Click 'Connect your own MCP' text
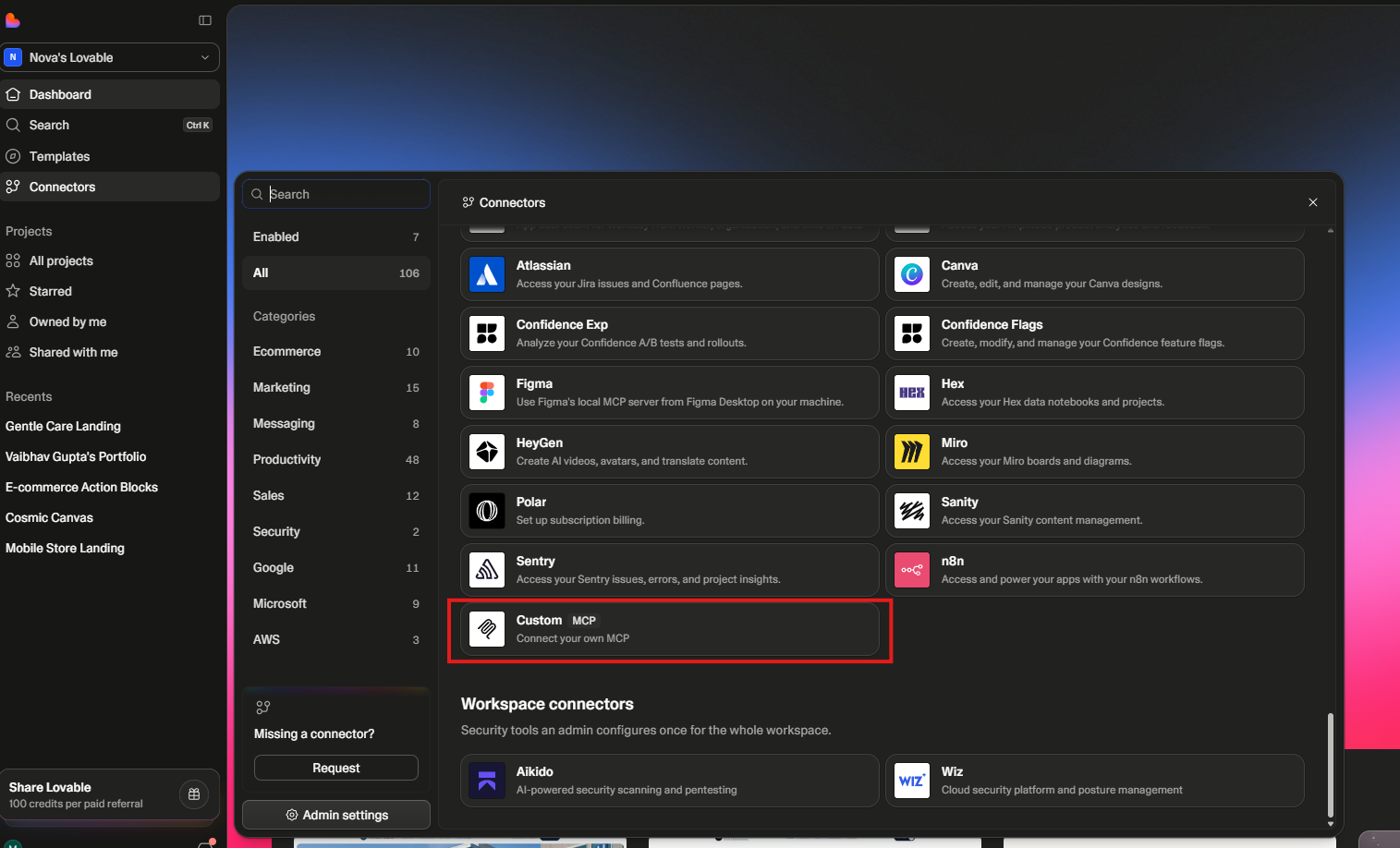Screen dimensions: 1400x848 [573, 638]
